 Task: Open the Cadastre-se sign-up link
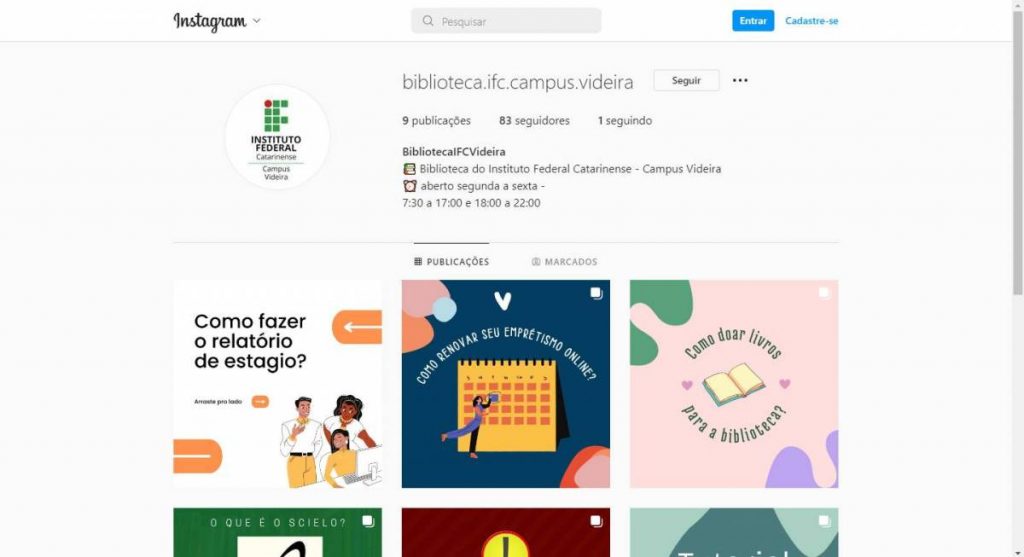click(x=811, y=21)
